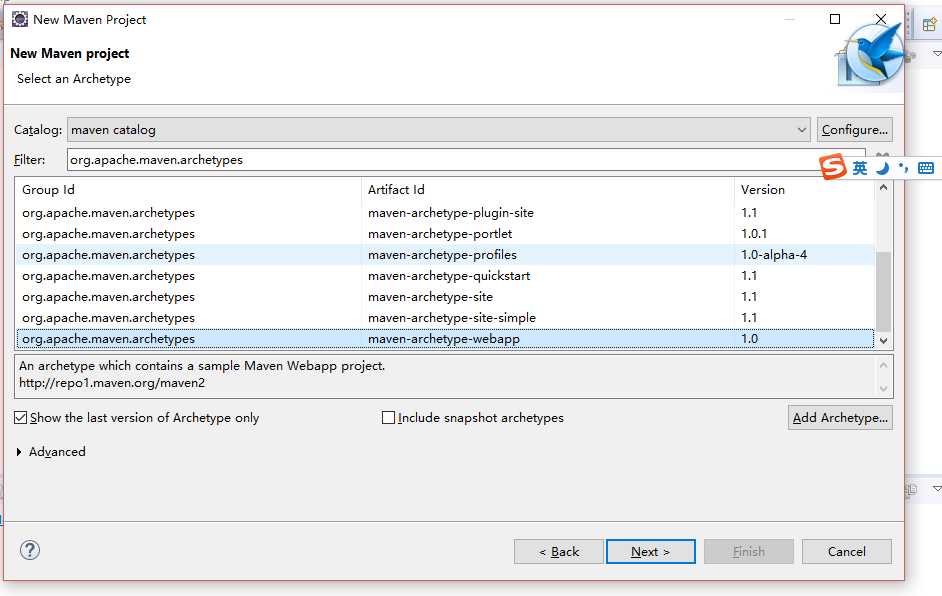
Task: Click the Sogou input method S logo
Action: pyautogui.click(x=833, y=166)
